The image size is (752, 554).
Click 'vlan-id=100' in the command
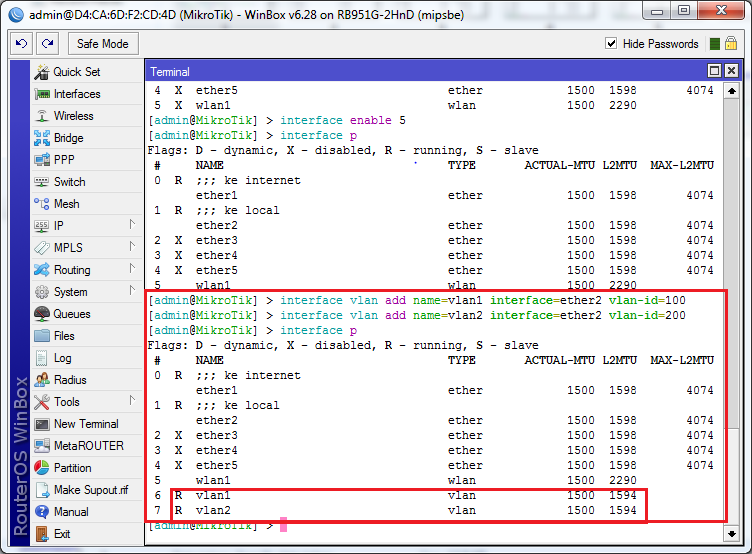[647, 300]
